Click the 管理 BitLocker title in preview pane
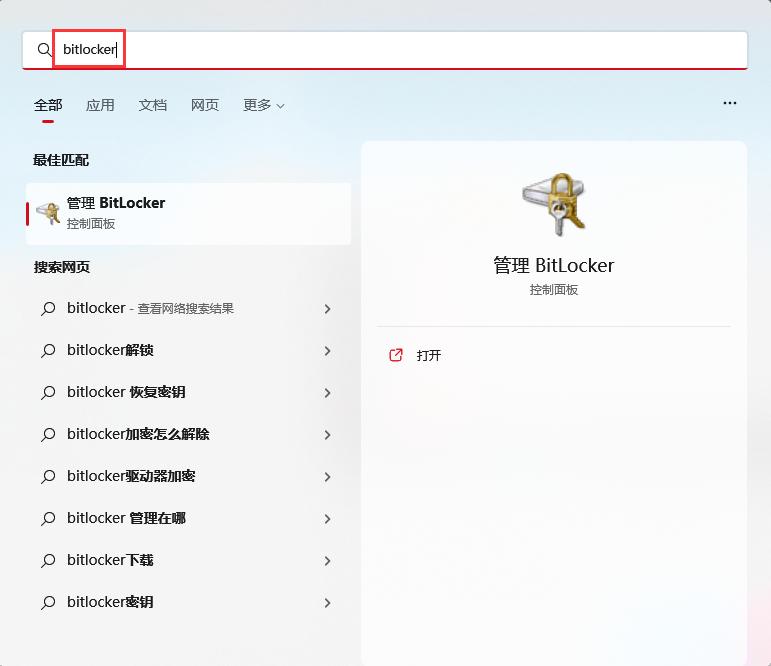The height and width of the screenshot is (666, 771). click(554, 266)
